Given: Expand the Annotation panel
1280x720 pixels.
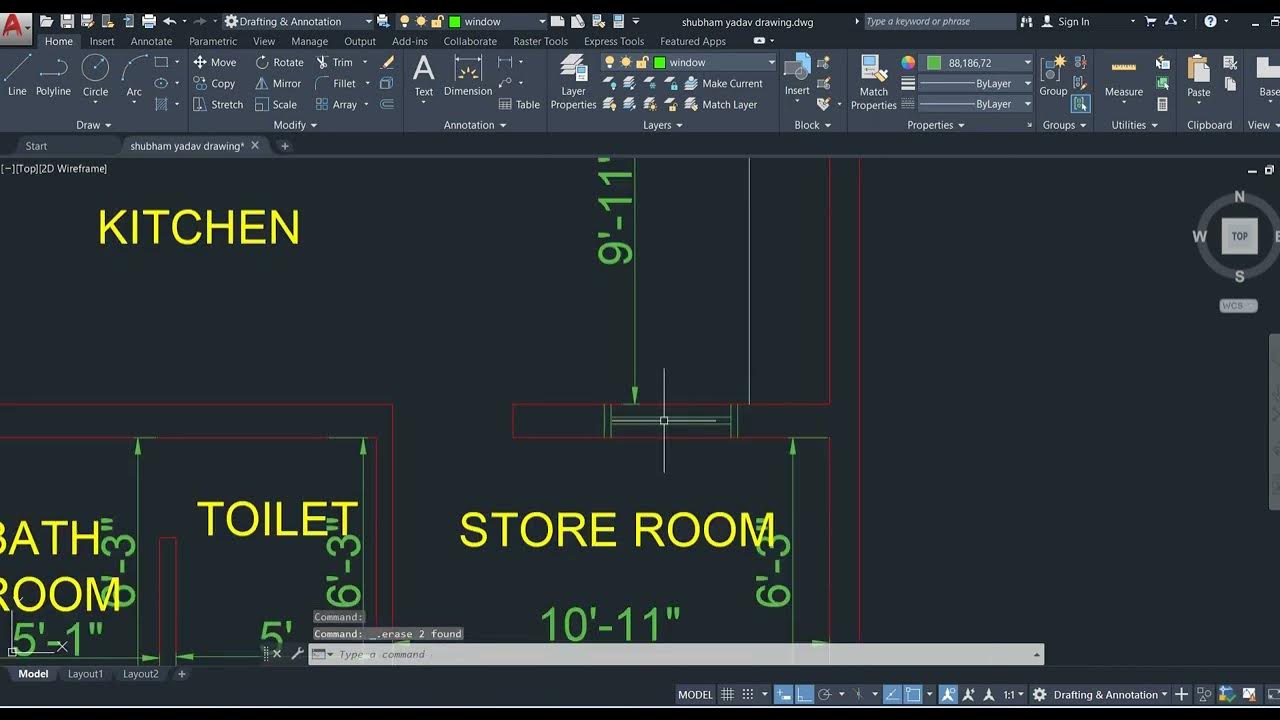Looking at the screenshot, I should pyautogui.click(x=475, y=125).
